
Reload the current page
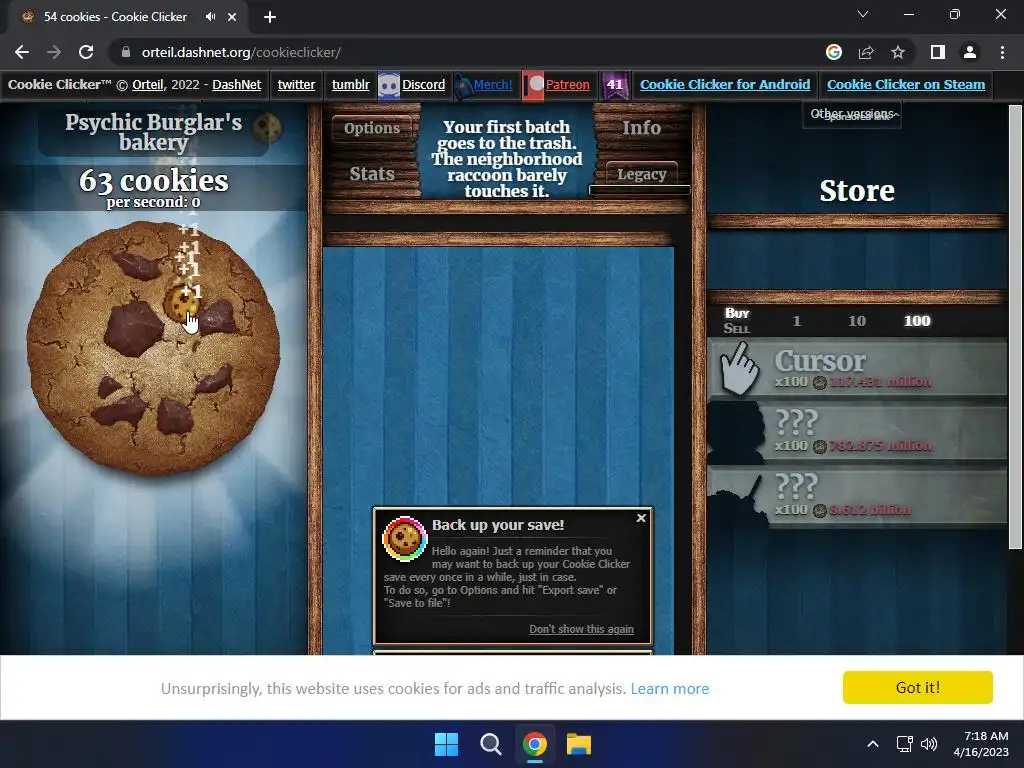click(x=86, y=52)
